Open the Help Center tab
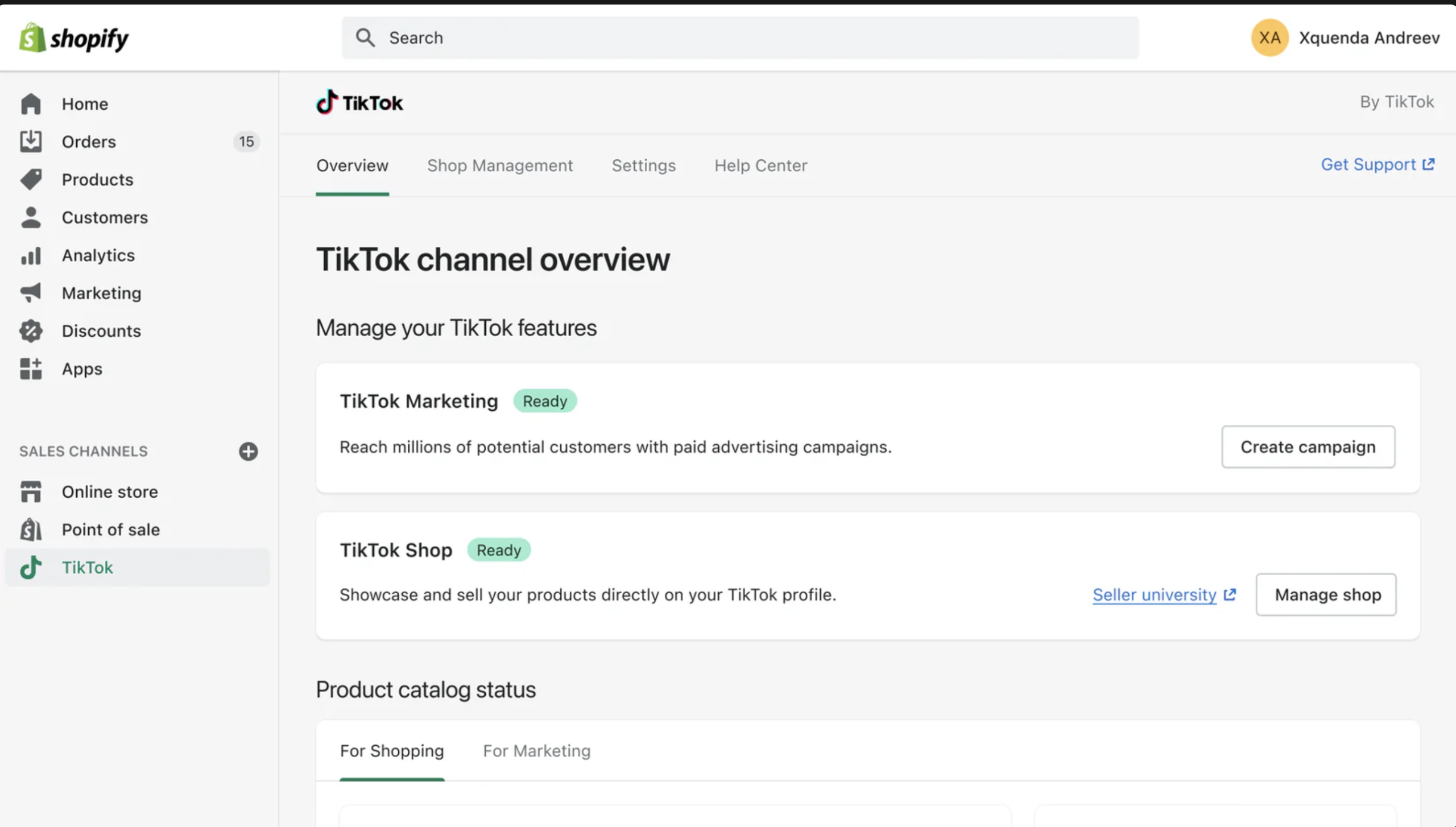 (x=760, y=166)
